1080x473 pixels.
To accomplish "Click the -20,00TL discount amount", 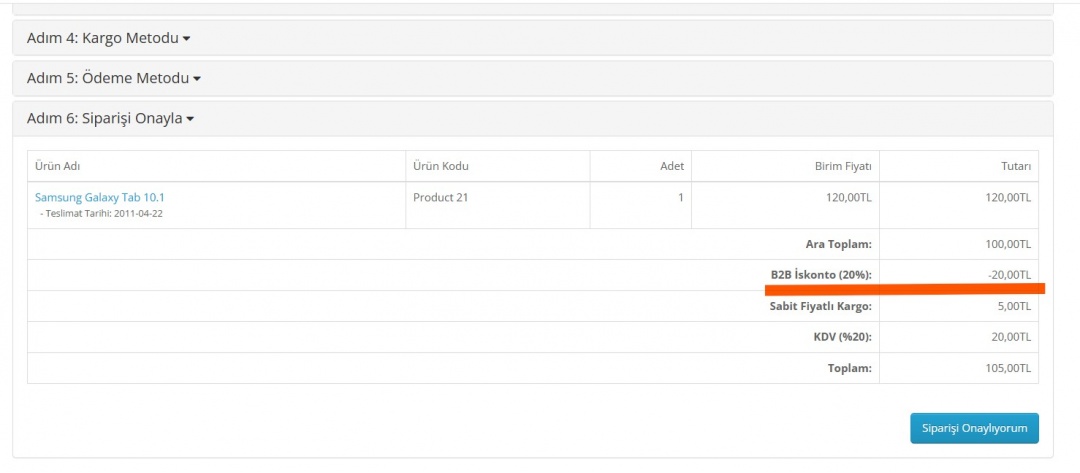I will (x=1007, y=275).
